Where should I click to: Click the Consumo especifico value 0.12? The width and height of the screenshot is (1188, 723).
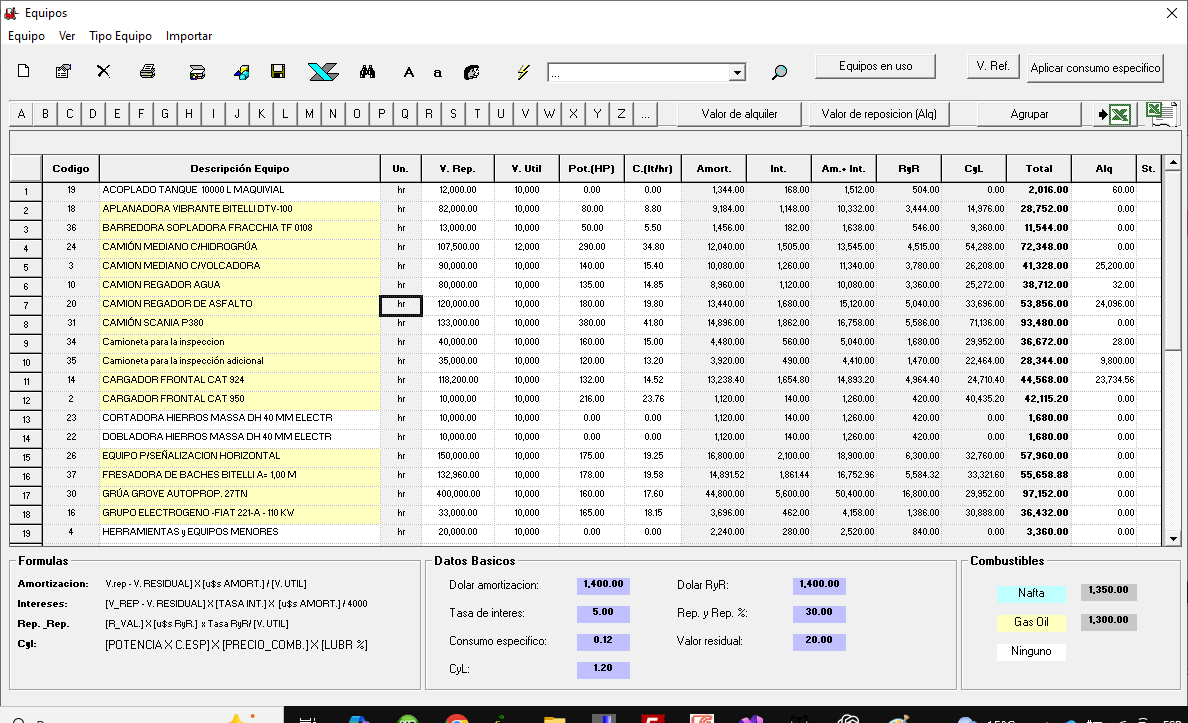point(603,640)
